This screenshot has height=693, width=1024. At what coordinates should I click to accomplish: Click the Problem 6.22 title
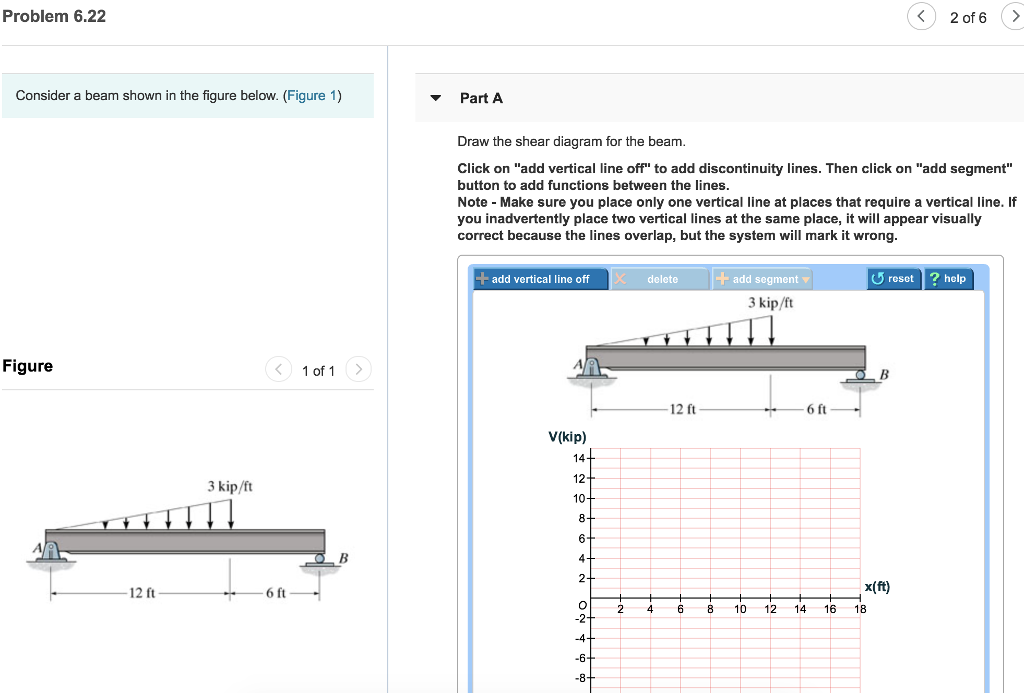tap(54, 16)
